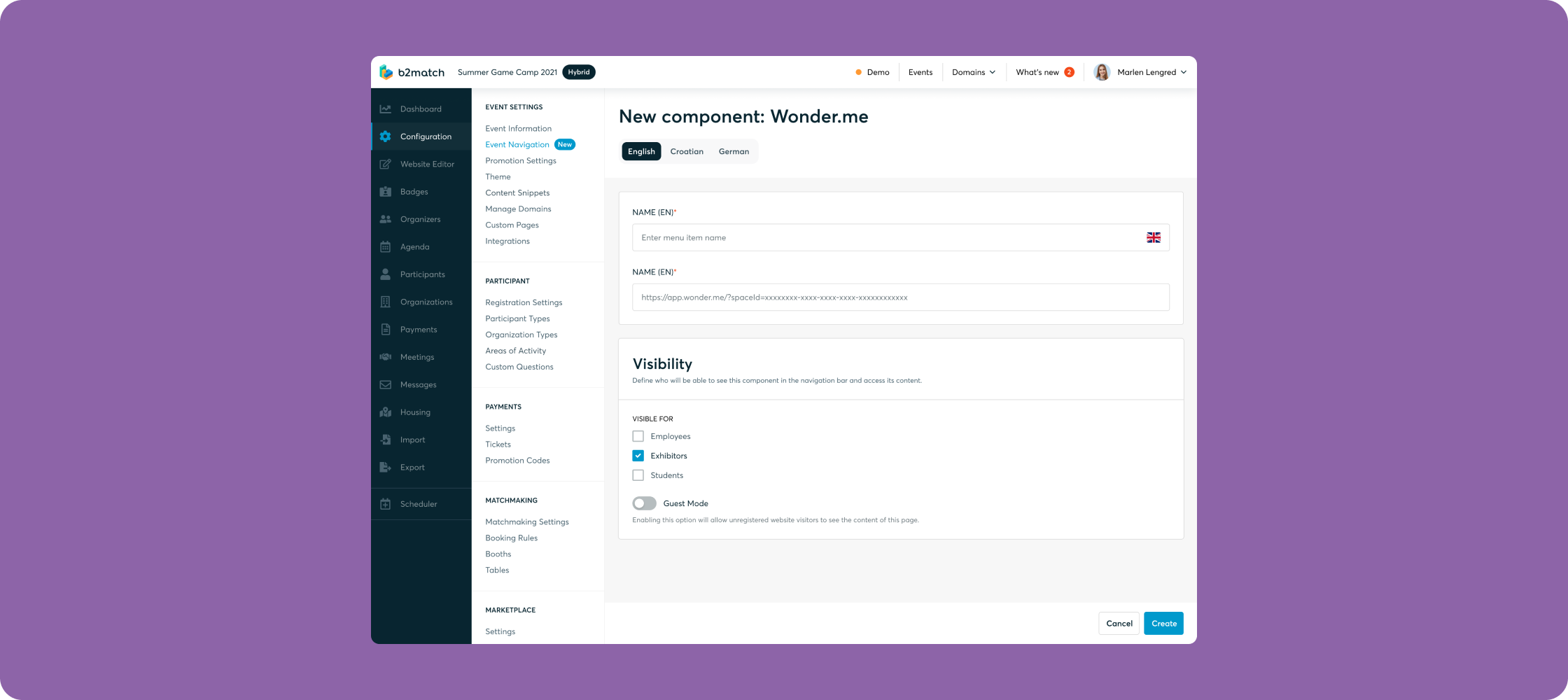Click Marlen Lengred's avatar picture
Image resolution: width=1568 pixels, height=700 pixels.
pyautogui.click(x=1102, y=72)
